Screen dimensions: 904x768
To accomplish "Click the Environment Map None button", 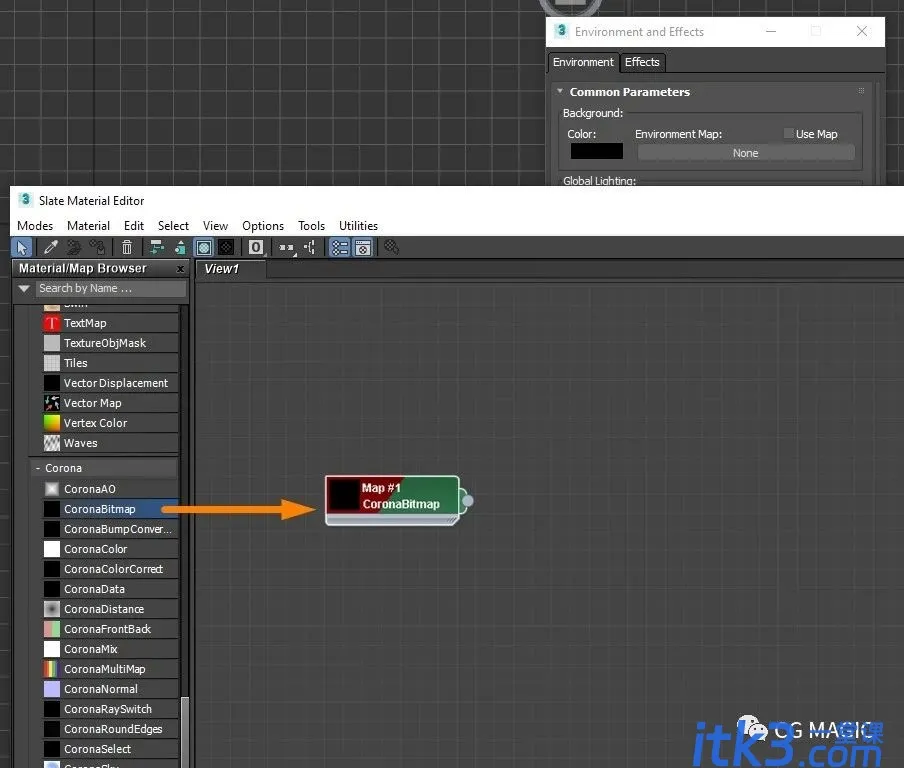I will coord(745,153).
